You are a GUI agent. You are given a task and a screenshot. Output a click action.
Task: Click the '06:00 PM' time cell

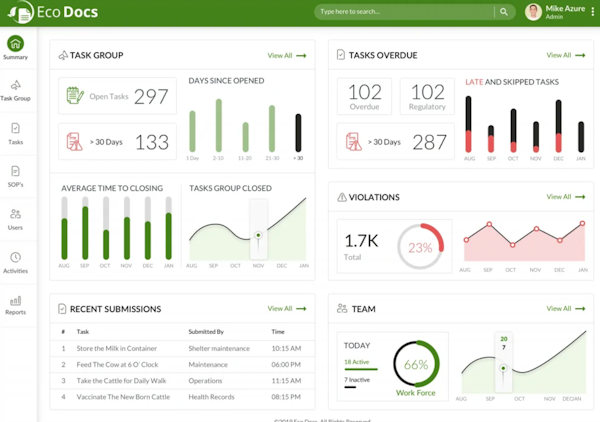coord(286,365)
